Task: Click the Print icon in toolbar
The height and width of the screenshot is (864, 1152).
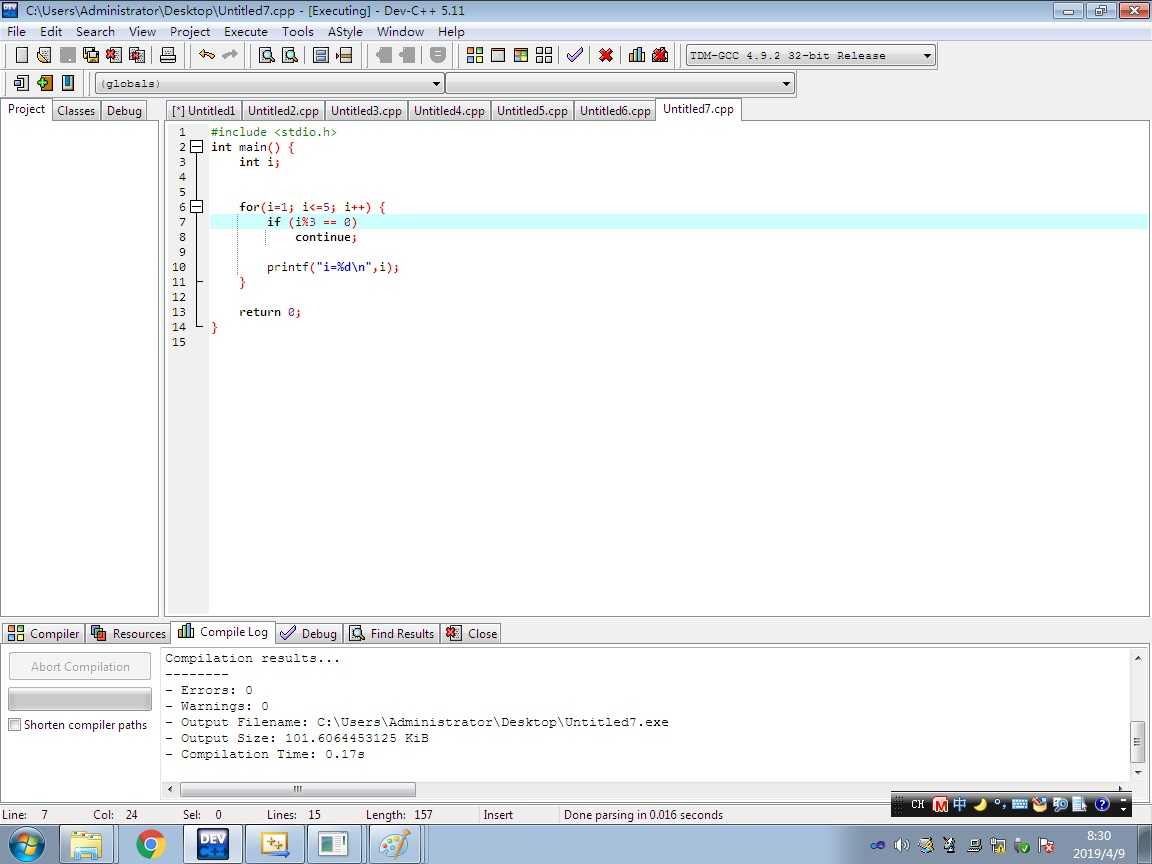Action: click(x=168, y=55)
